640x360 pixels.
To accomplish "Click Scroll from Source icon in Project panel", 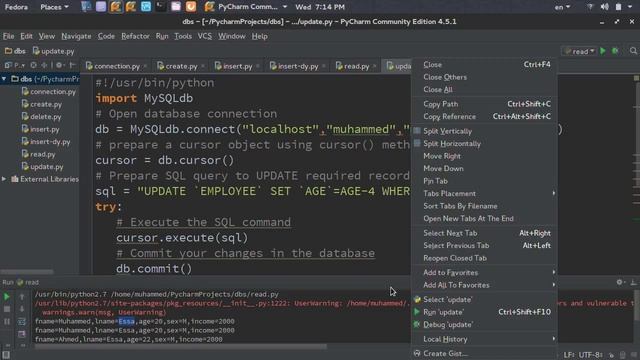I will click(33, 65).
